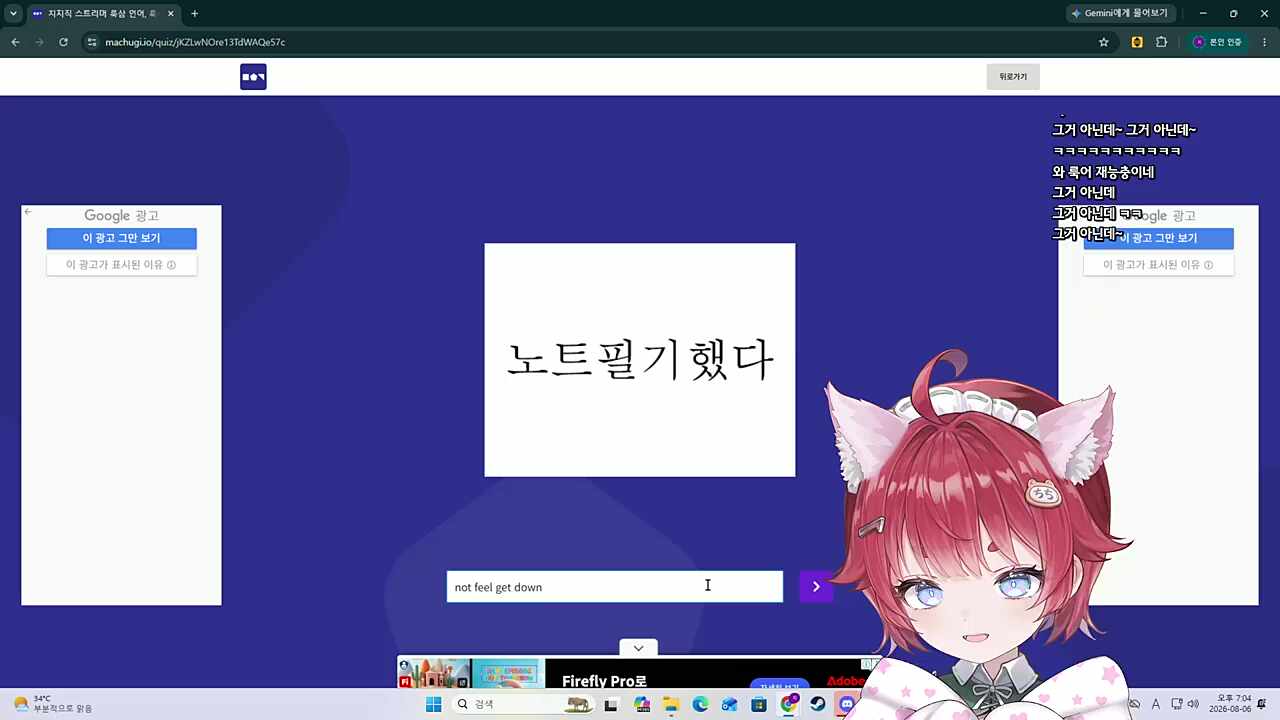
Task: Click the address bar URL
Action: 195,42
